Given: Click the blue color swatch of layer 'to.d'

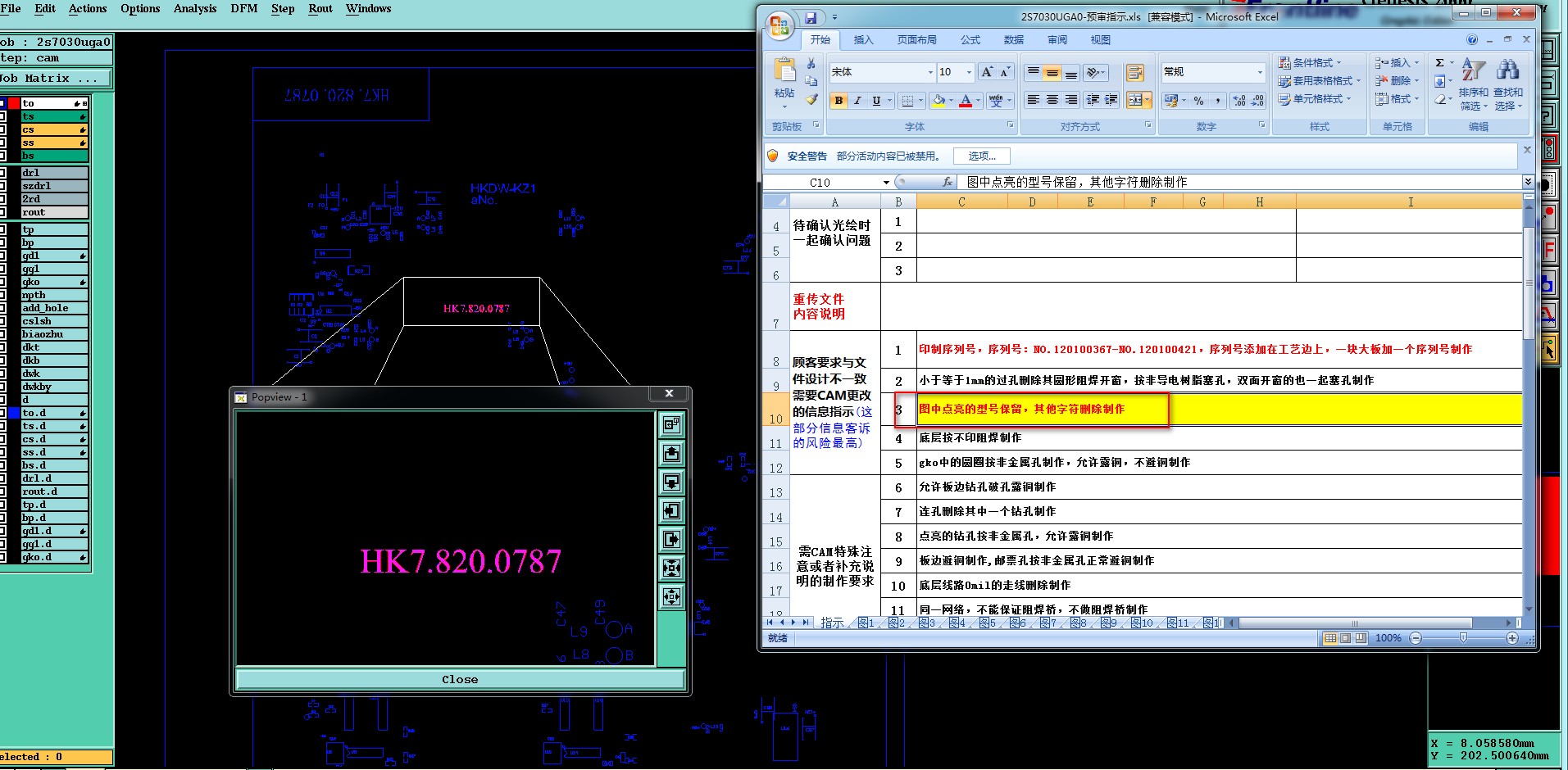Looking at the screenshot, I should click(x=14, y=413).
